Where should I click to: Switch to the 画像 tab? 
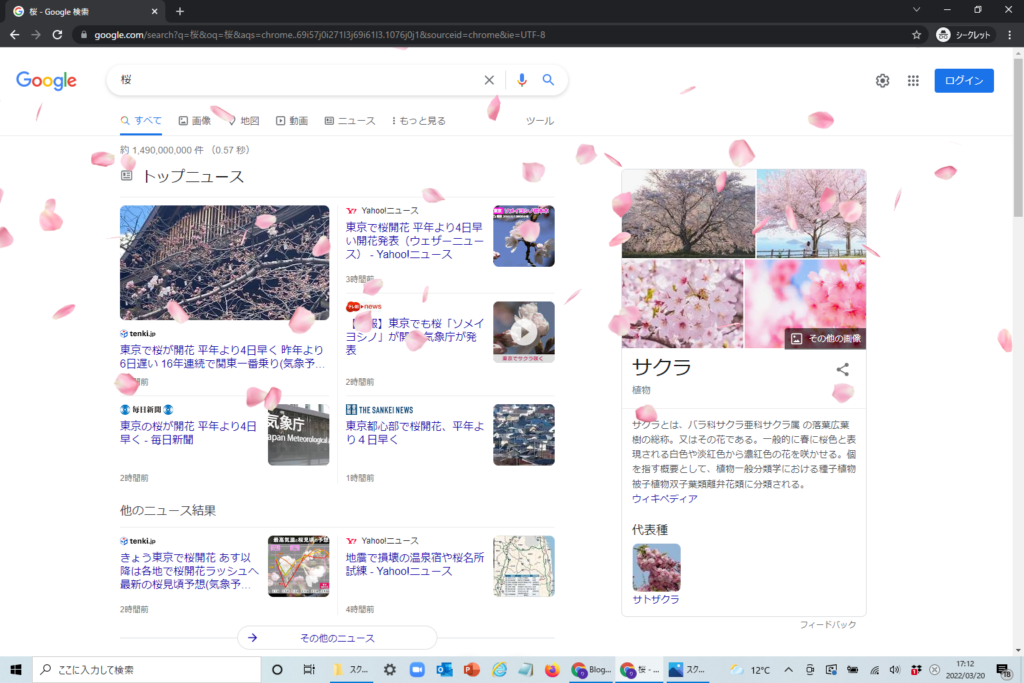(x=195, y=121)
